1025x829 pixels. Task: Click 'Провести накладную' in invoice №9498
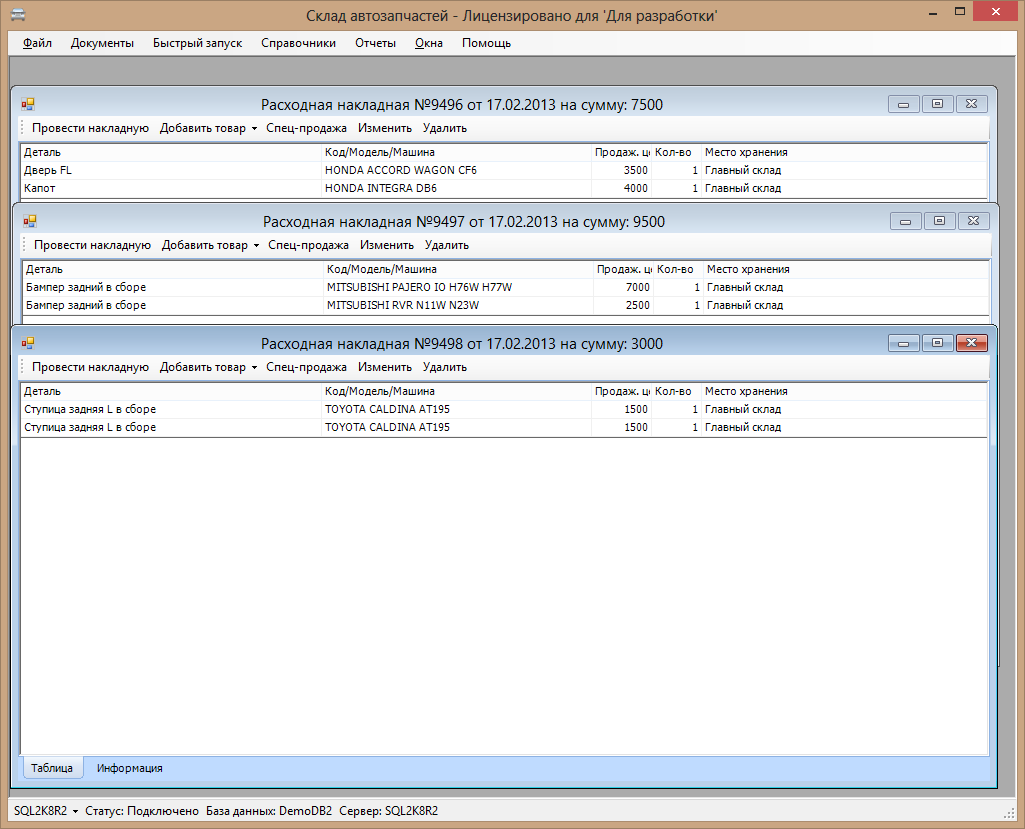coord(90,367)
